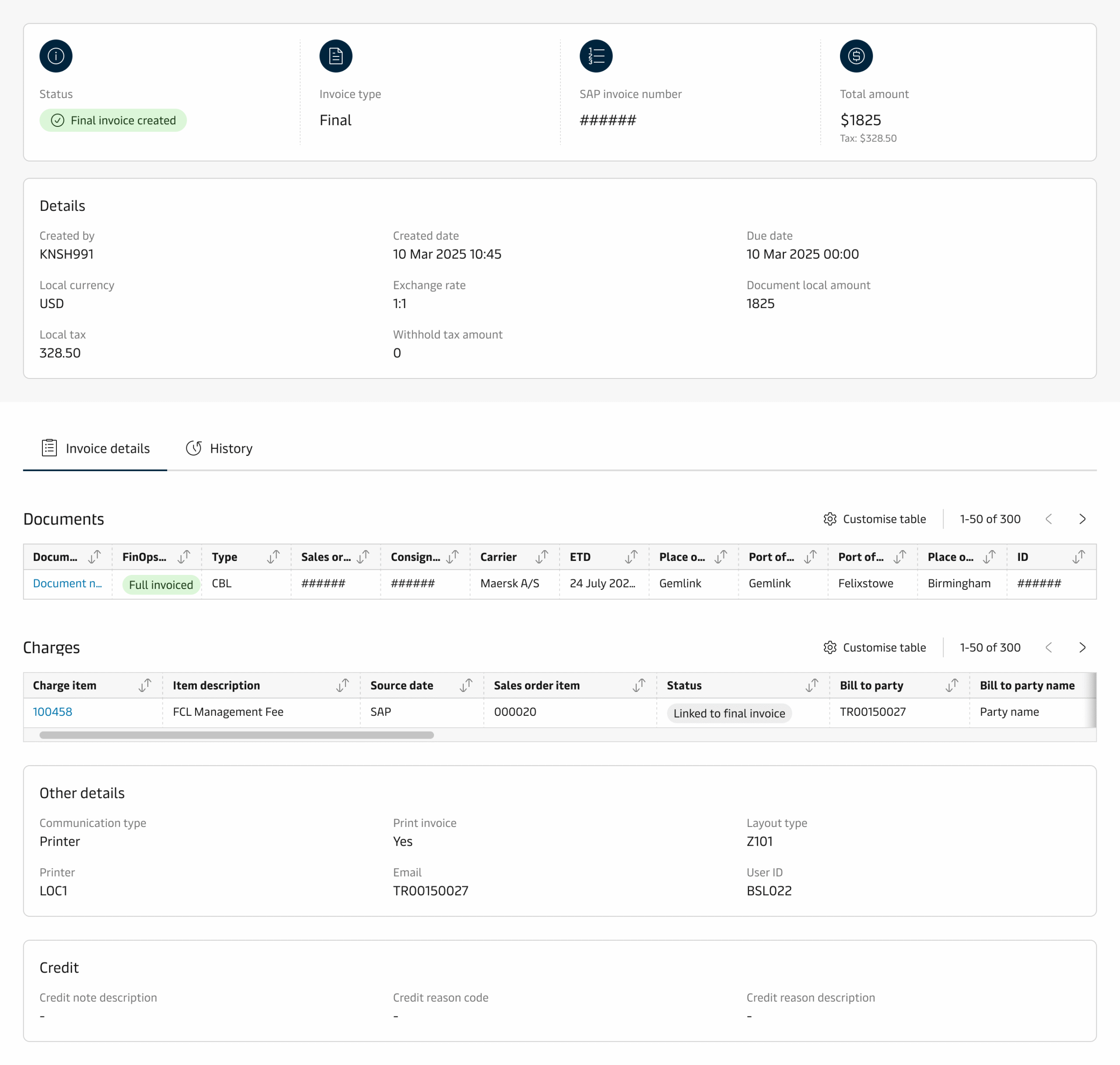Switch to the Invoice details tab
This screenshot has width=1120, height=1065.
[95, 448]
